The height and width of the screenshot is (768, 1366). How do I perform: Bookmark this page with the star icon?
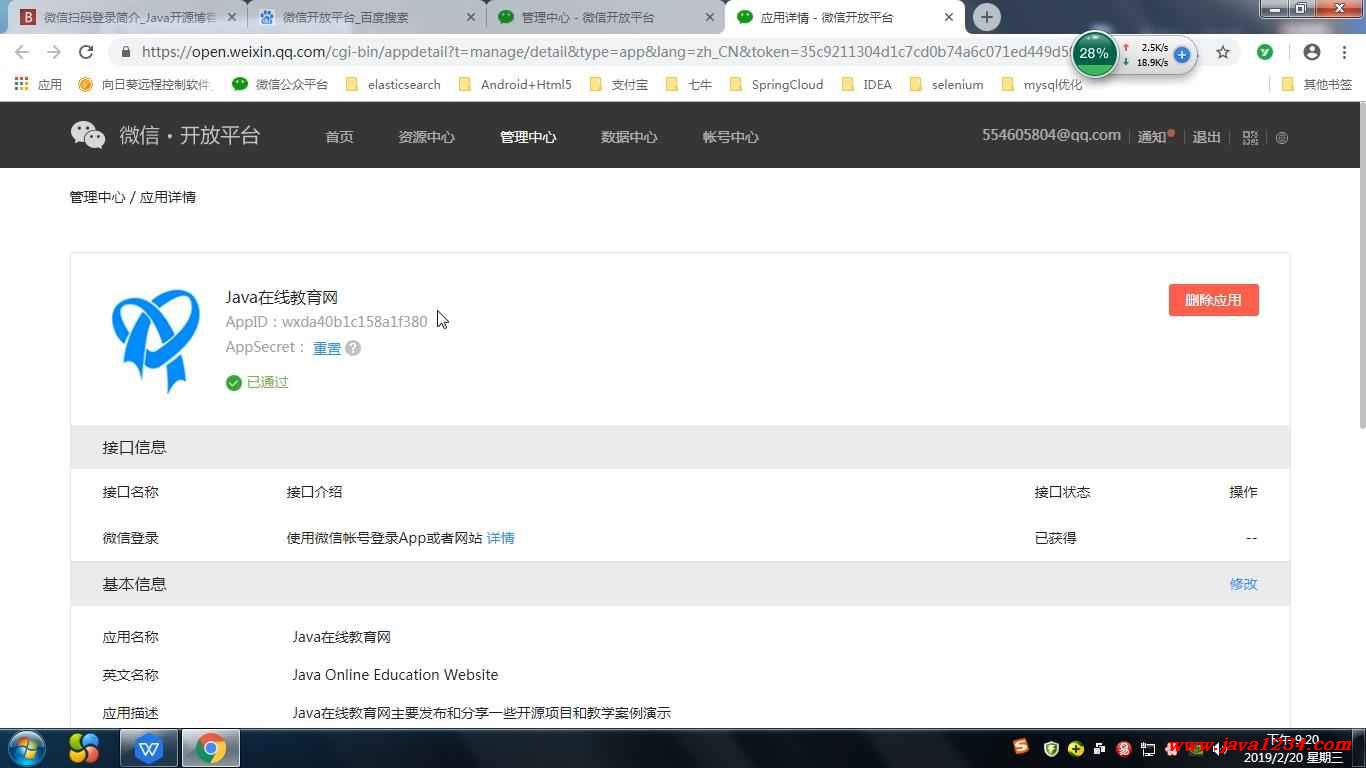tap(1223, 52)
